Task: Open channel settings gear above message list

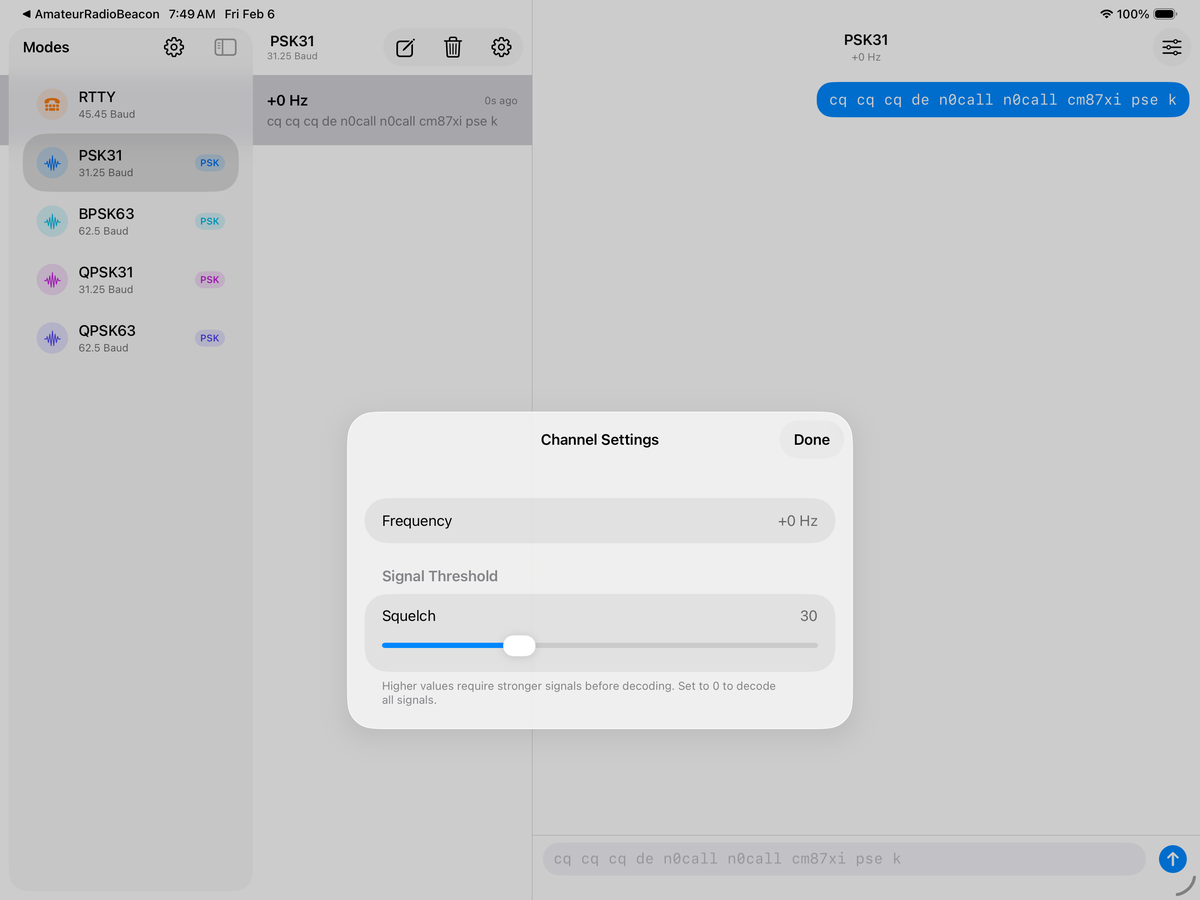Action: pyautogui.click(x=501, y=47)
